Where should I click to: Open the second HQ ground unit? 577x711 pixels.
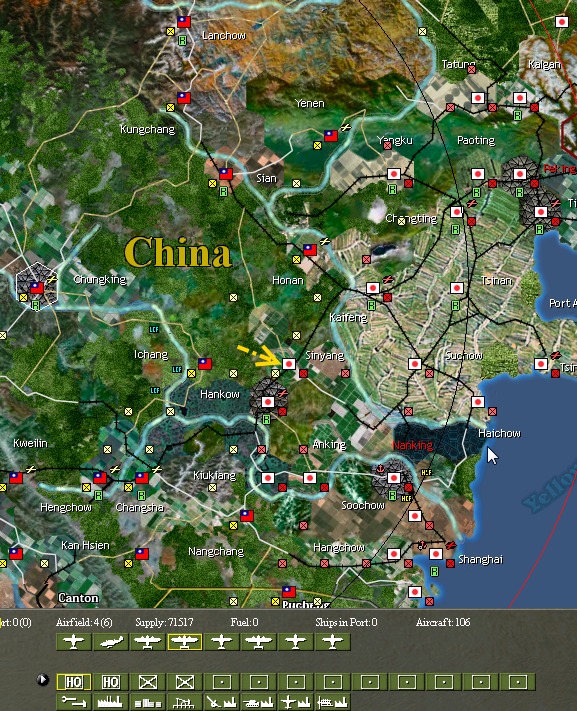[111, 682]
